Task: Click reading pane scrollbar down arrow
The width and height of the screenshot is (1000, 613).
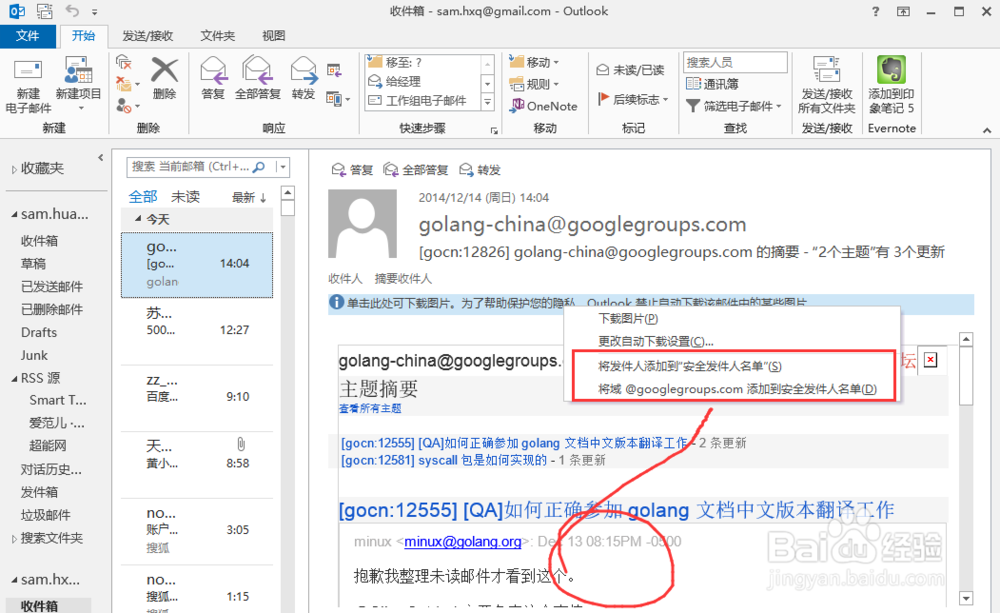Action: 966,598
